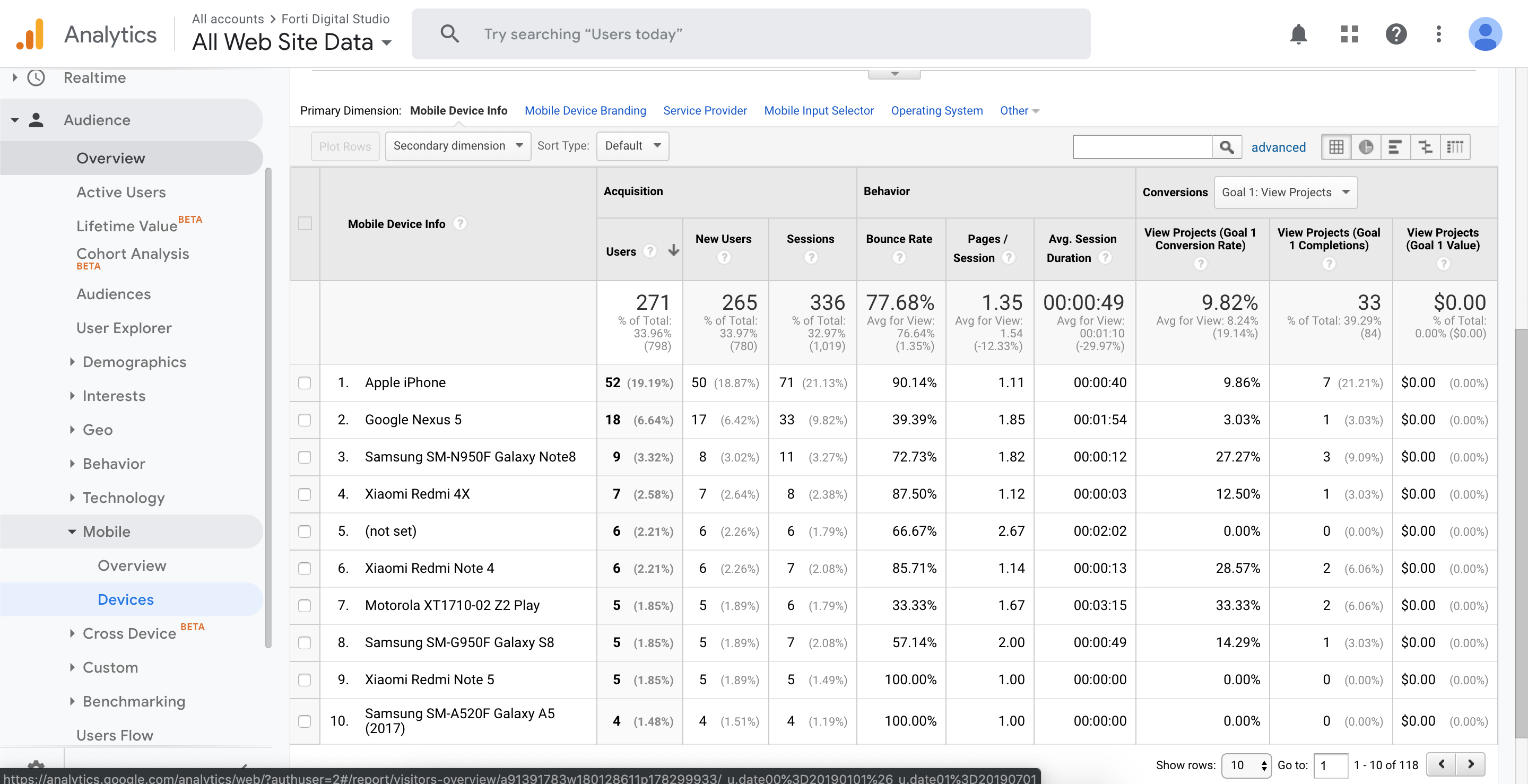Open Audiences report

click(x=114, y=294)
